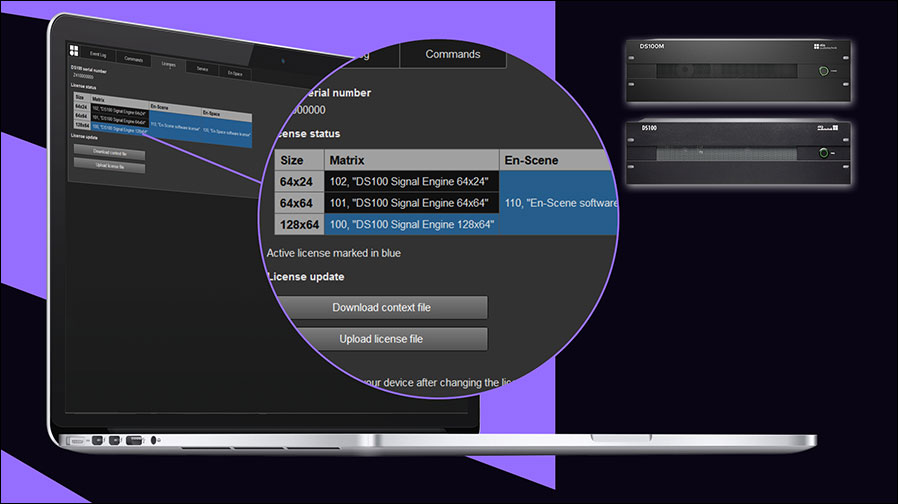The width and height of the screenshot is (898, 504).
Task: Click the magnified 128x64 size cell
Action: 299,225
